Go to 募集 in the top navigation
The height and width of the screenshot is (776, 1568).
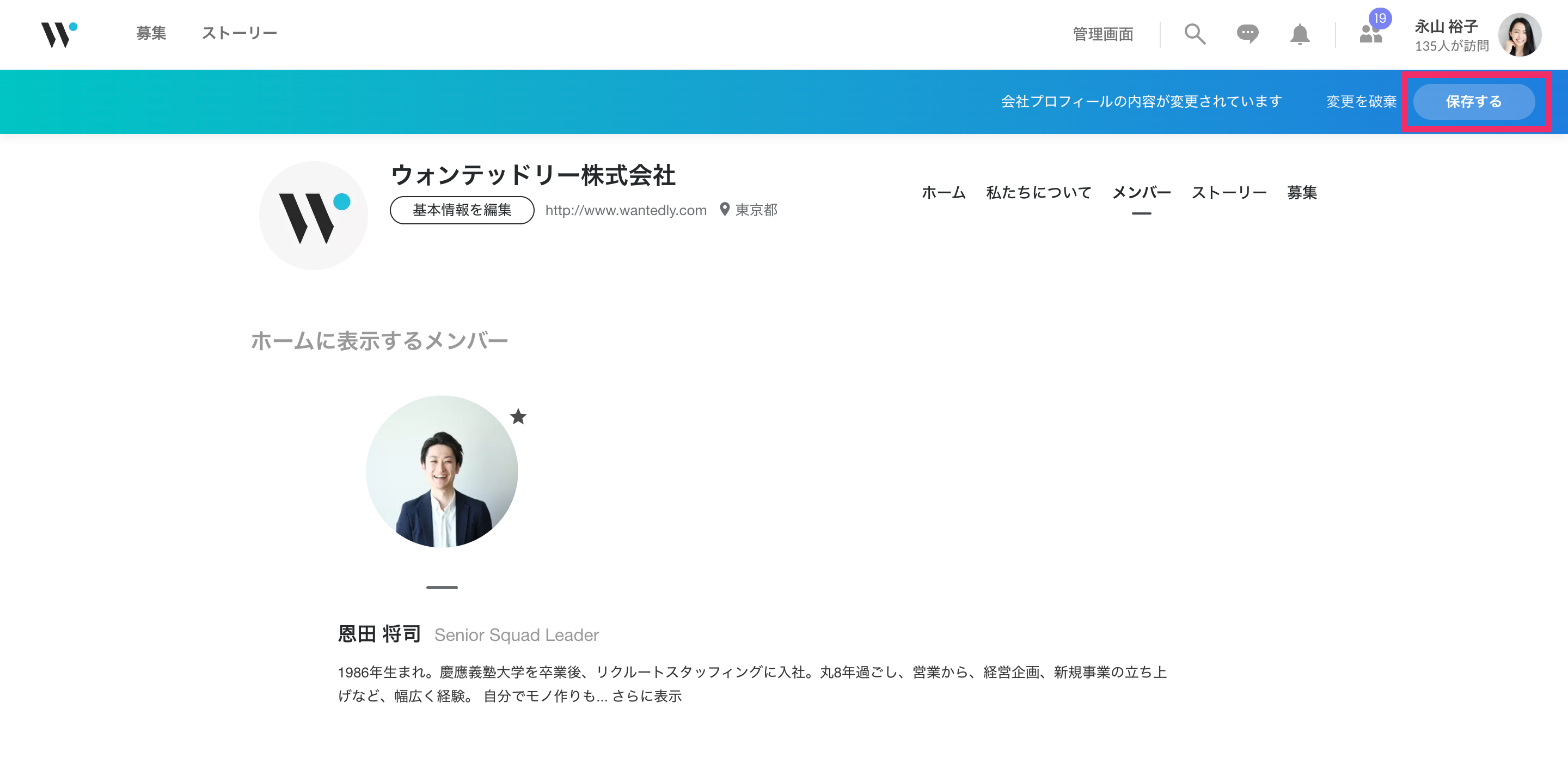click(151, 33)
